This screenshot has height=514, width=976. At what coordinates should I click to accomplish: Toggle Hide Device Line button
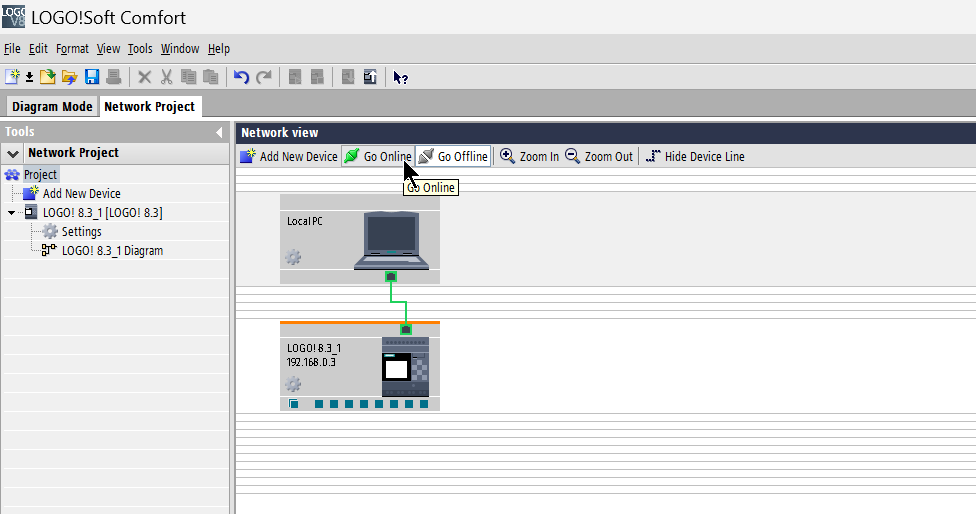click(x=695, y=156)
